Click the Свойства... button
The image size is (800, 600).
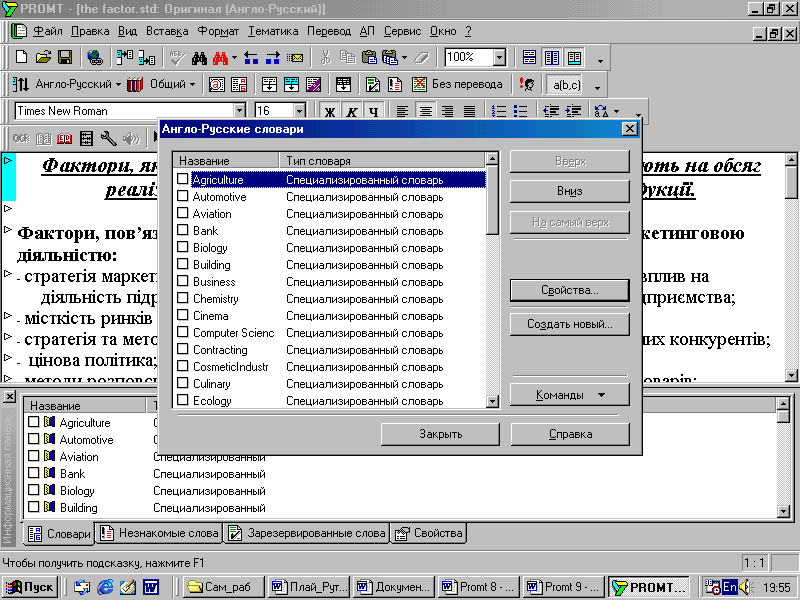pyautogui.click(x=569, y=290)
